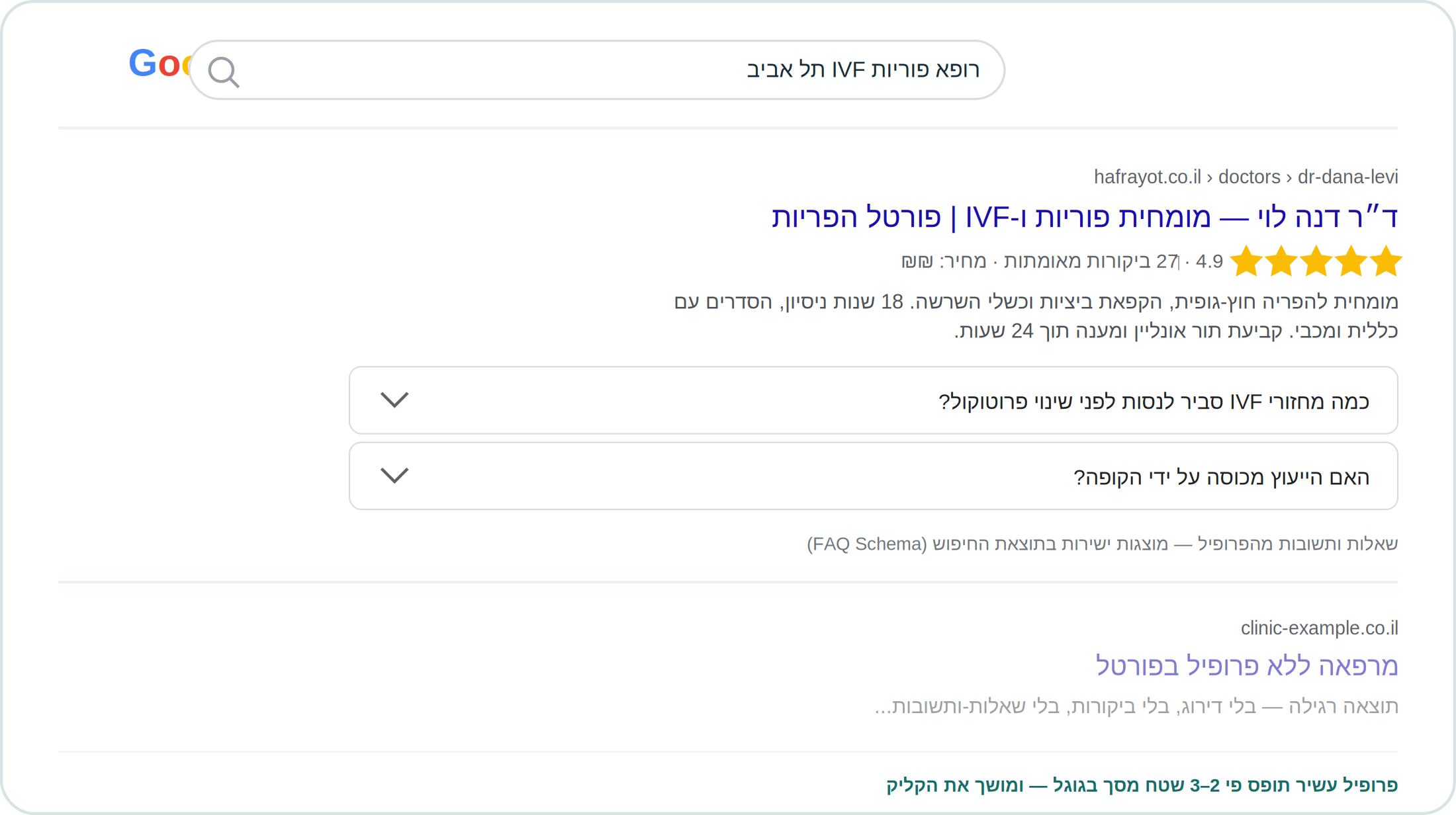This screenshot has height=815, width=1456.
Task: Open the ד״ר דנה לוי result title
Action: pyautogui.click(x=1084, y=217)
